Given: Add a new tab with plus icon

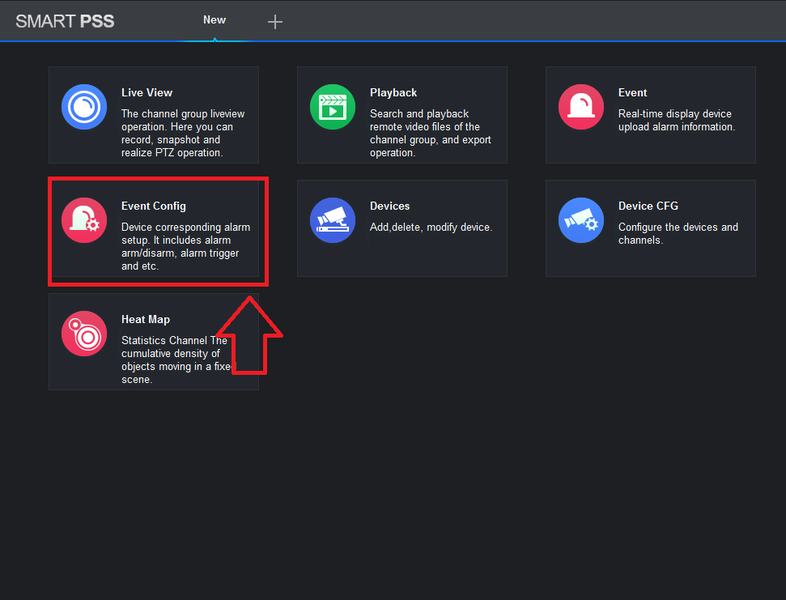Looking at the screenshot, I should [x=275, y=22].
